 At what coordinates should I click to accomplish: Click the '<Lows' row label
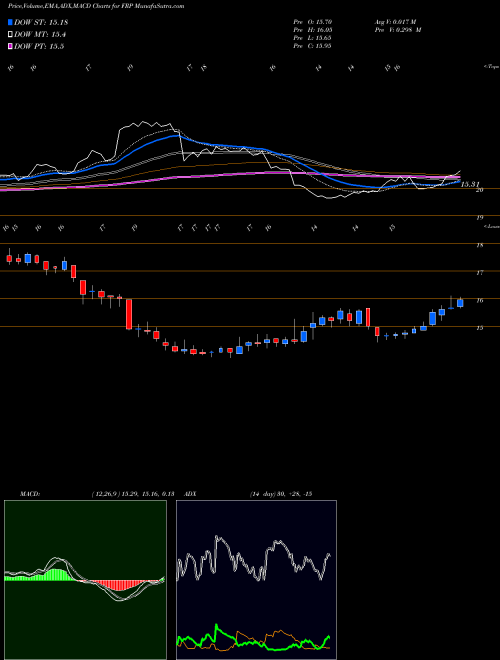(x=492, y=226)
